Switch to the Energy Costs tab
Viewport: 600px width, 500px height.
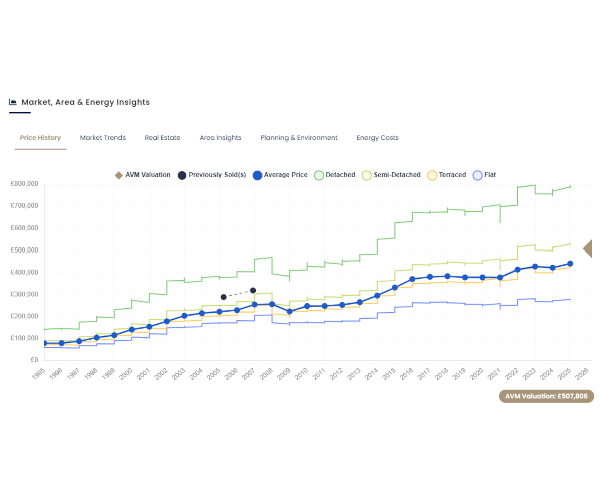pyautogui.click(x=377, y=138)
